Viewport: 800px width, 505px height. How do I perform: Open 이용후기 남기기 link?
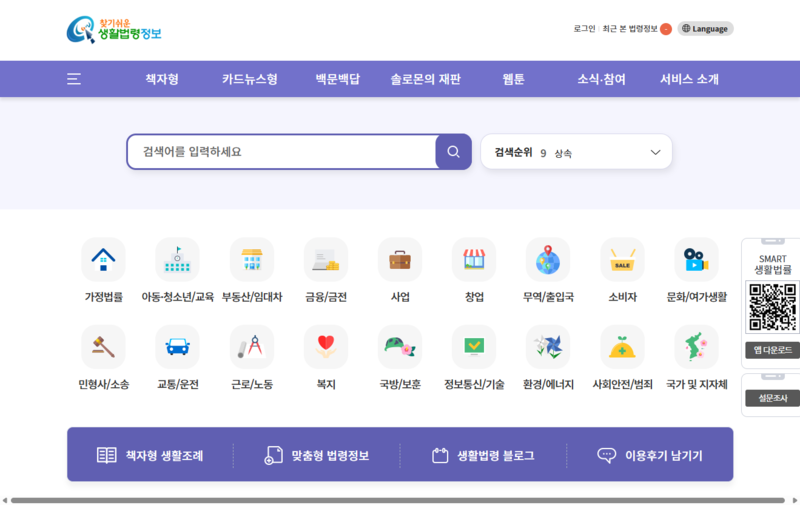click(649, 456)
